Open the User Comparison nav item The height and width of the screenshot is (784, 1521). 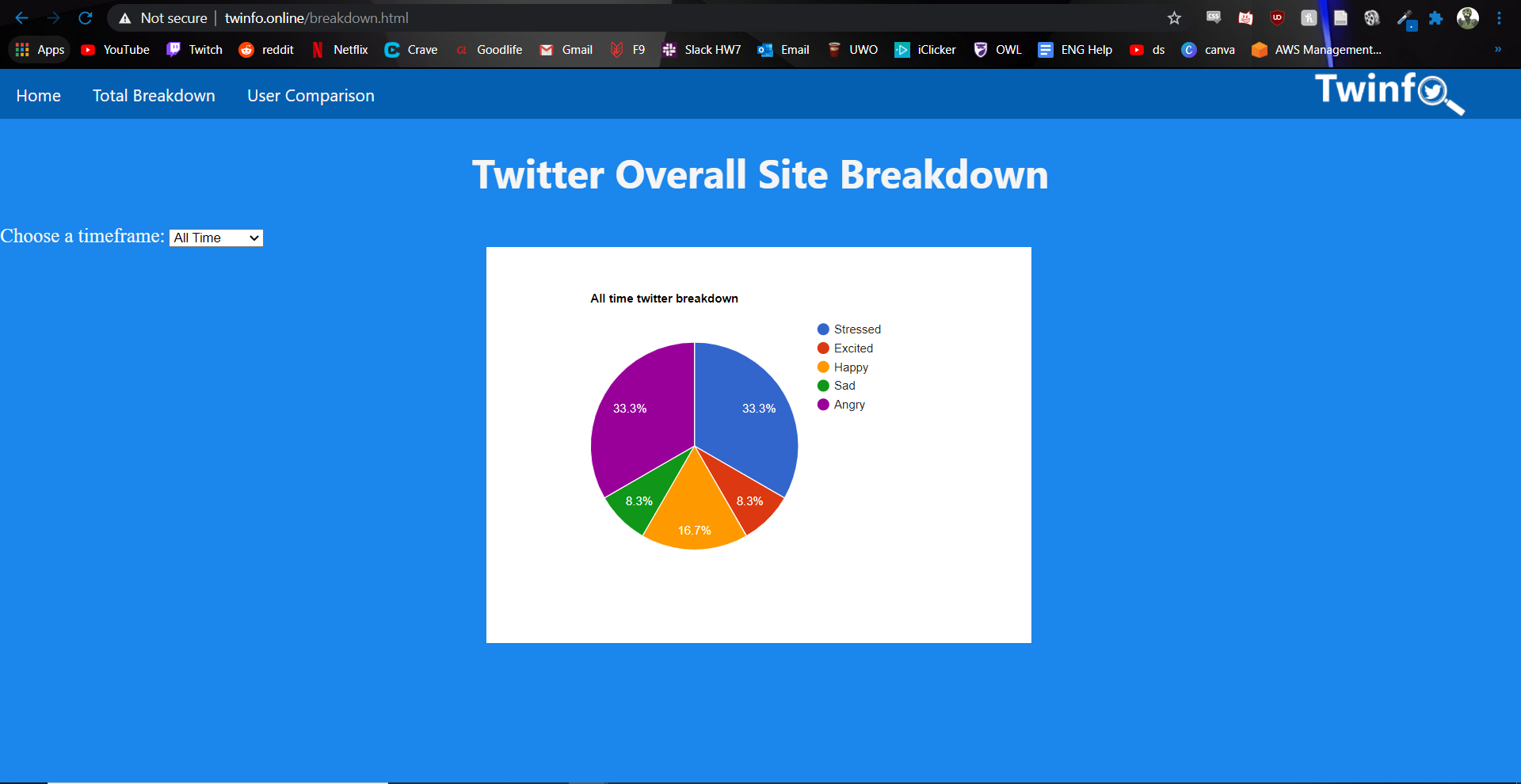coord(311,96)
